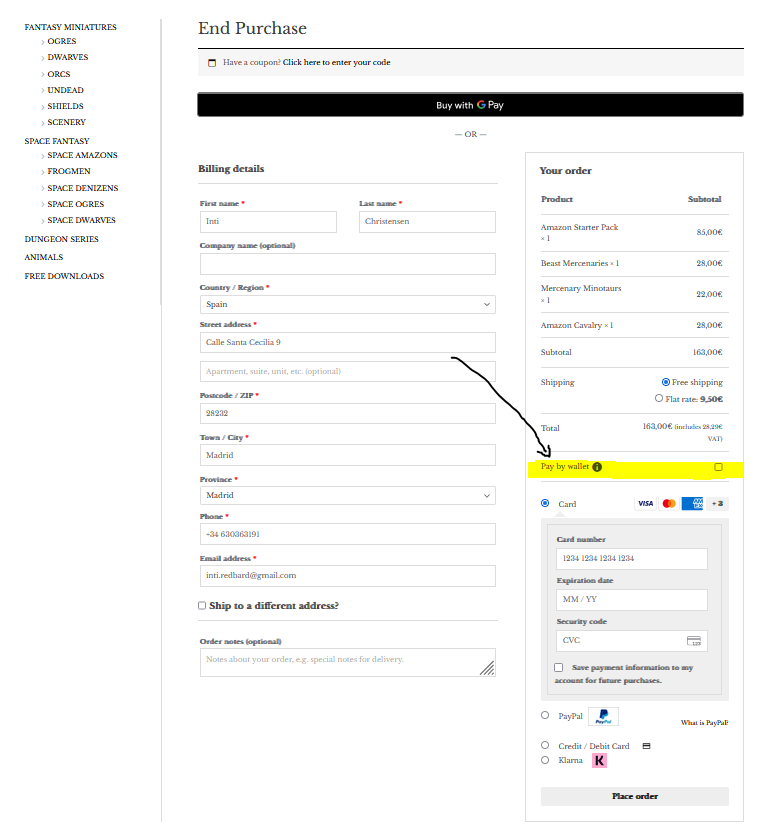769x831 pixels.
Task: Click 'Click here to enter your code' link
Action: [x=336, y=63]
